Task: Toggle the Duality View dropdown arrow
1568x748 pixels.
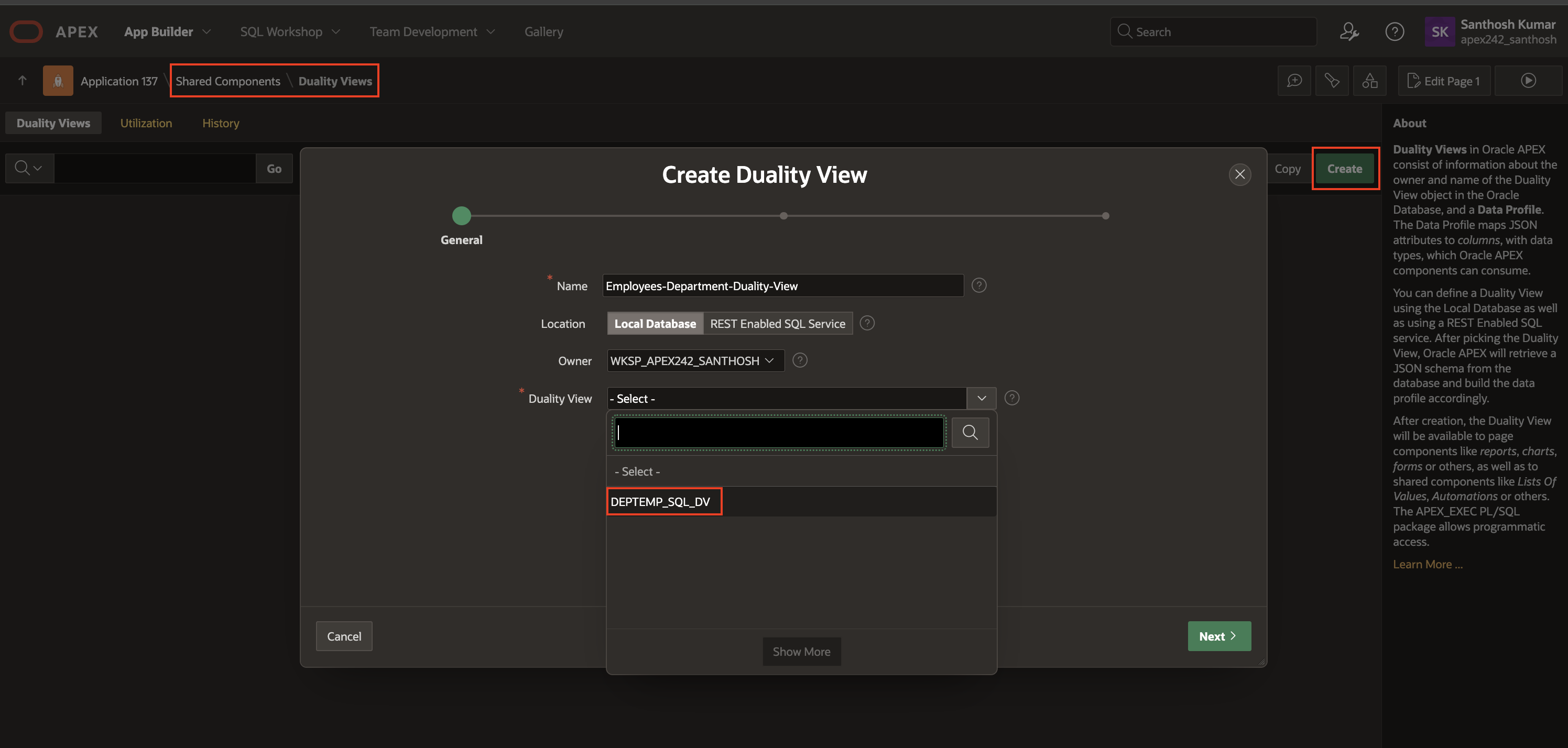Action: click(x=981, y=399)
